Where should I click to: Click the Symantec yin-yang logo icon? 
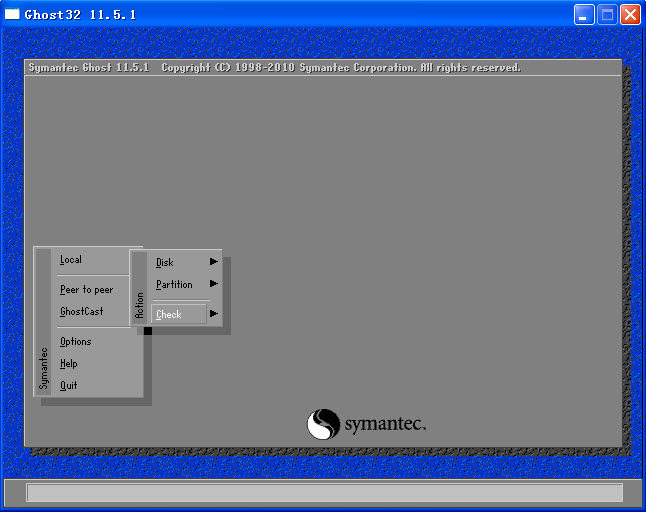point(323,424)
